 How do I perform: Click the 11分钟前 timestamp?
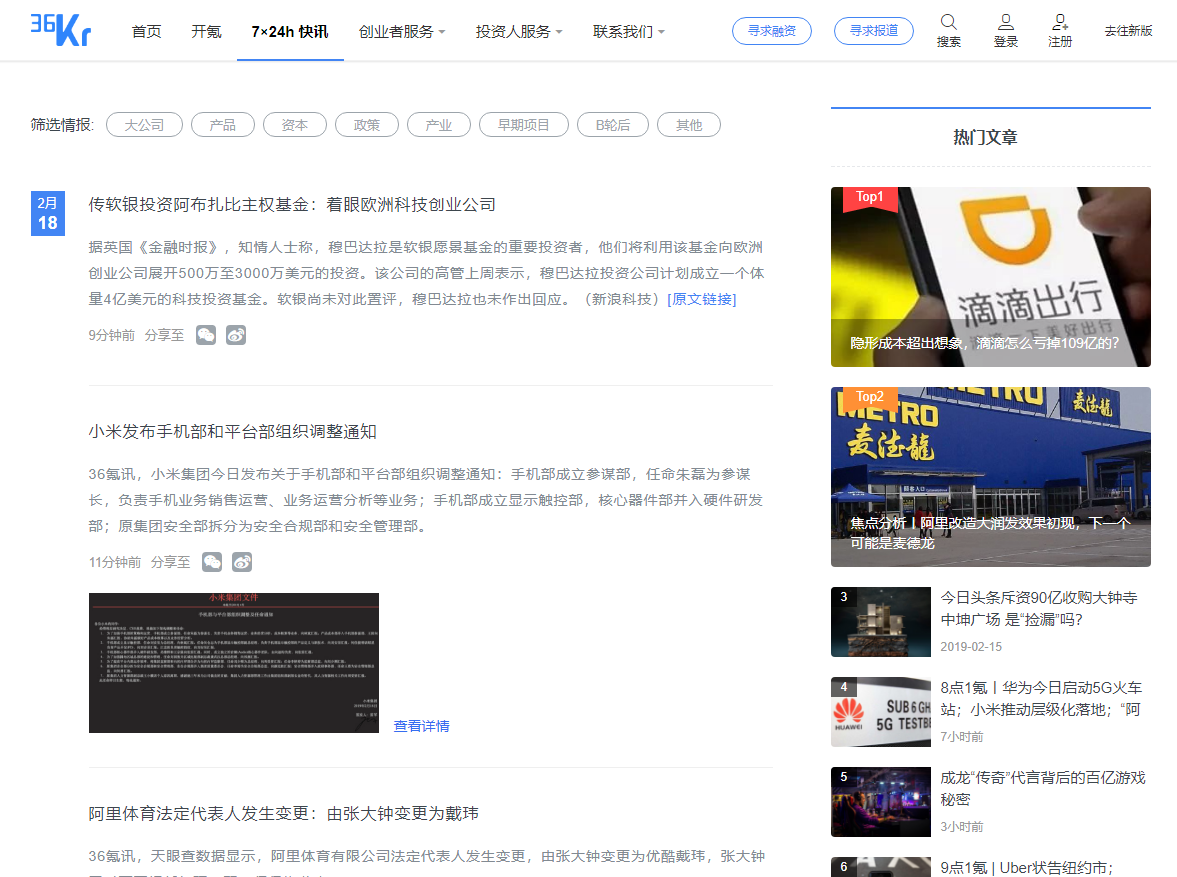[x=115, y=562]
